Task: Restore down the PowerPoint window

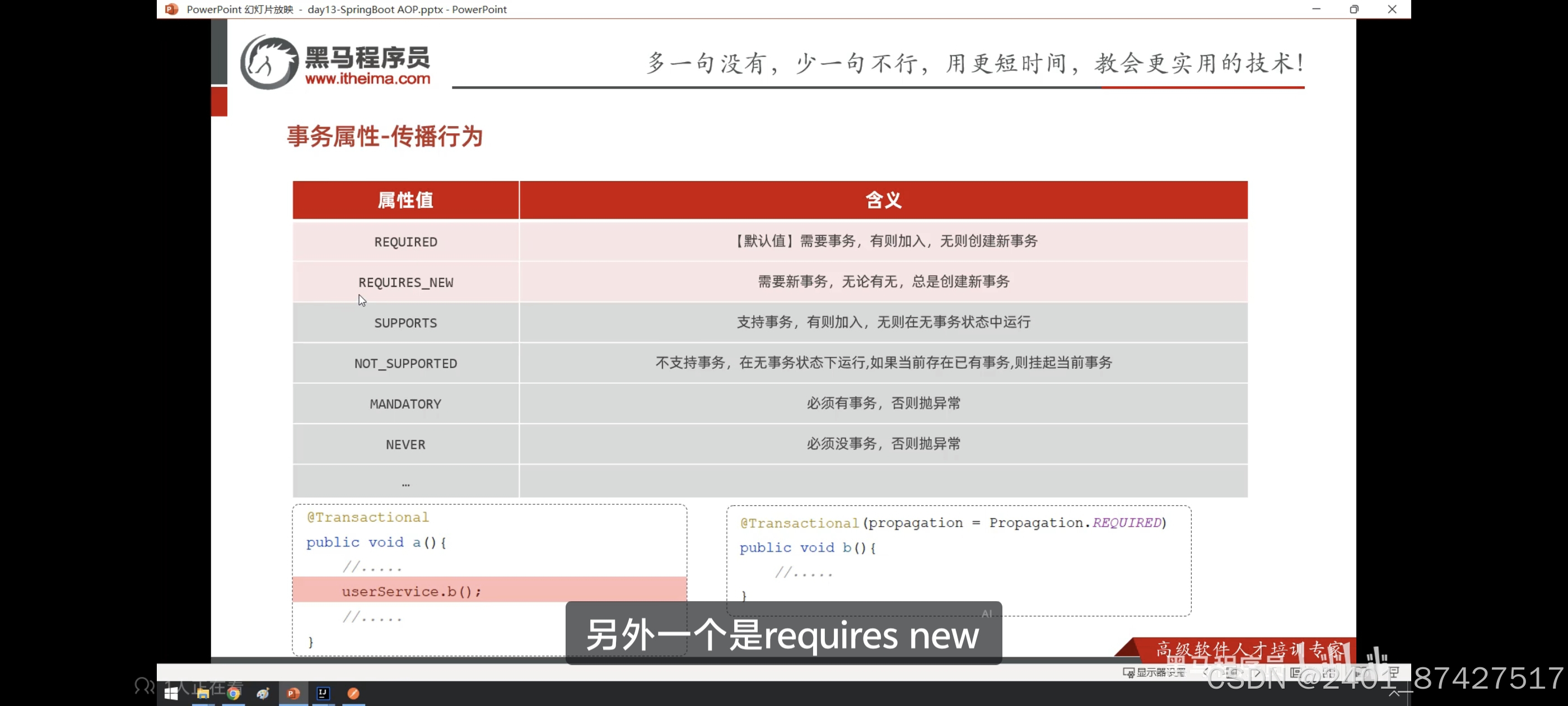Action: tap(1354, 9)
